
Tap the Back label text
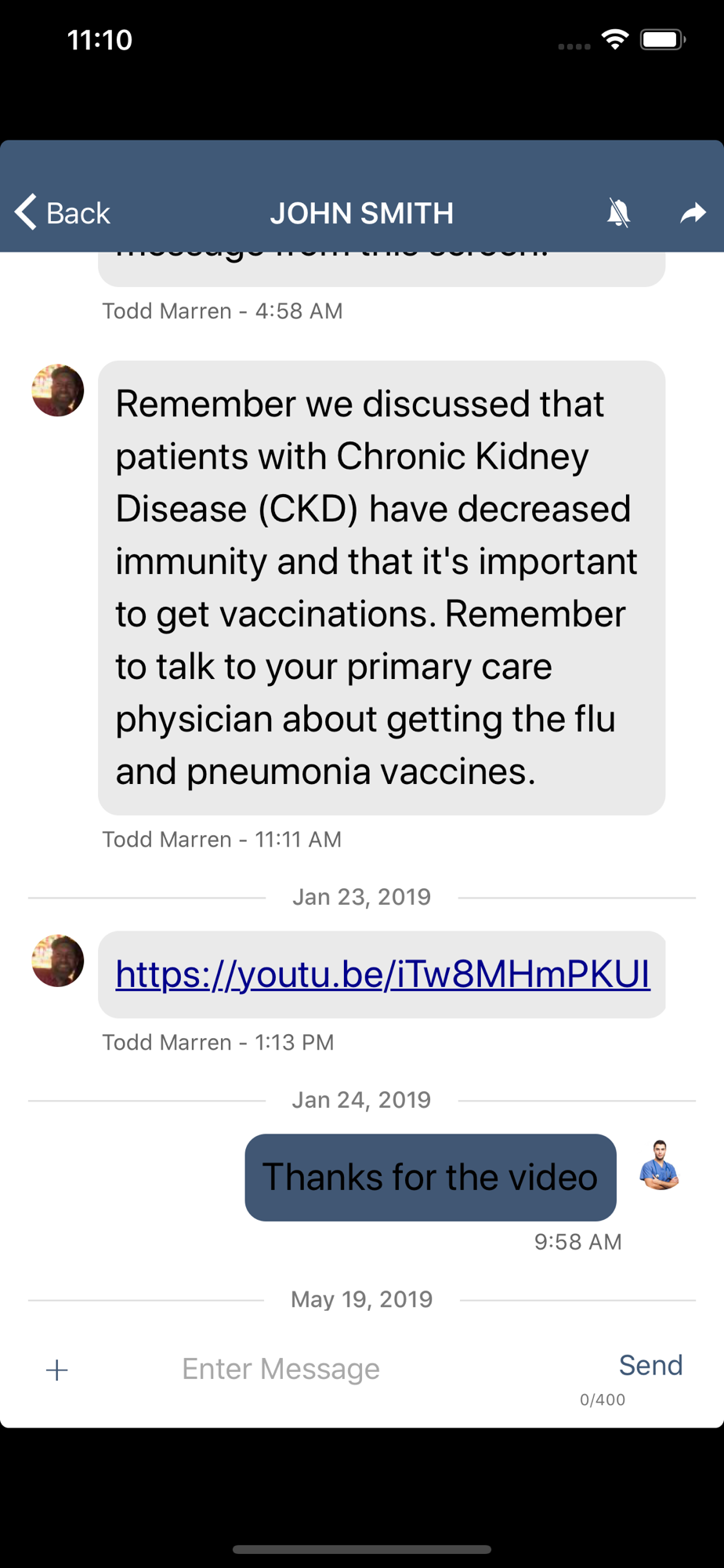(78, 213)
